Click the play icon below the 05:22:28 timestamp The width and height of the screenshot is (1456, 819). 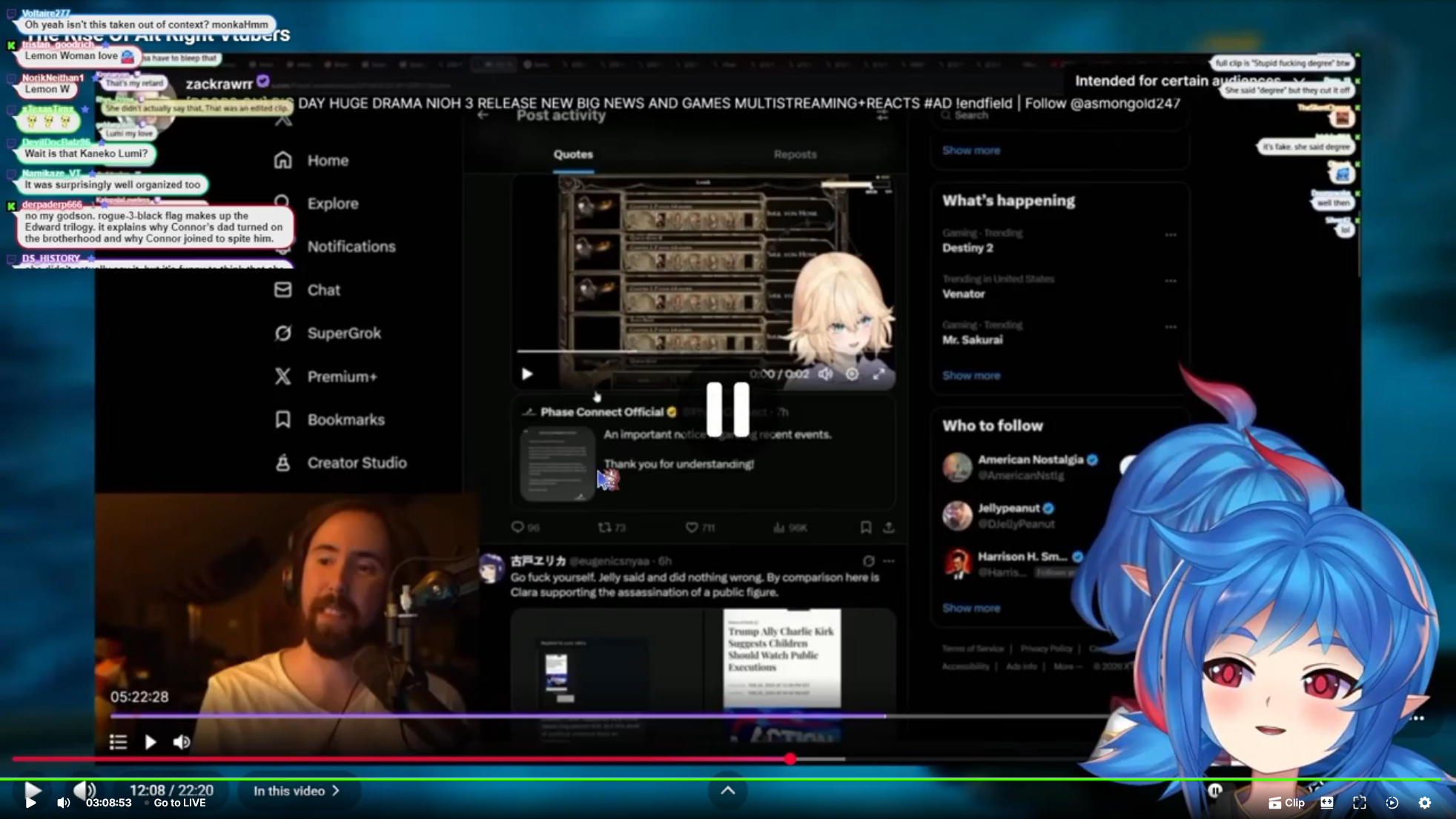pyautogui.click(x=150, y=742)
